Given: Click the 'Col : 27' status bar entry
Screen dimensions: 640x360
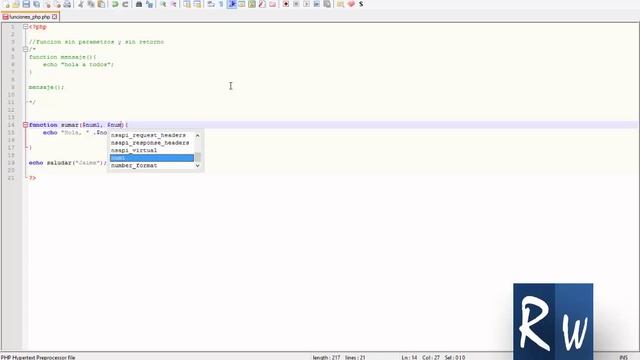Looking at the screenshot, I should pos(431,357).
